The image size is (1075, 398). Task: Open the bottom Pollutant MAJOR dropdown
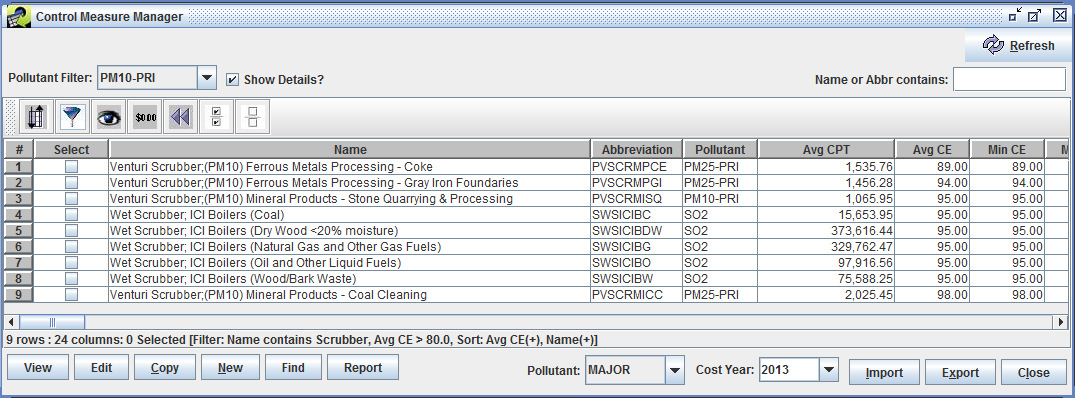click(x=675, y=370)
